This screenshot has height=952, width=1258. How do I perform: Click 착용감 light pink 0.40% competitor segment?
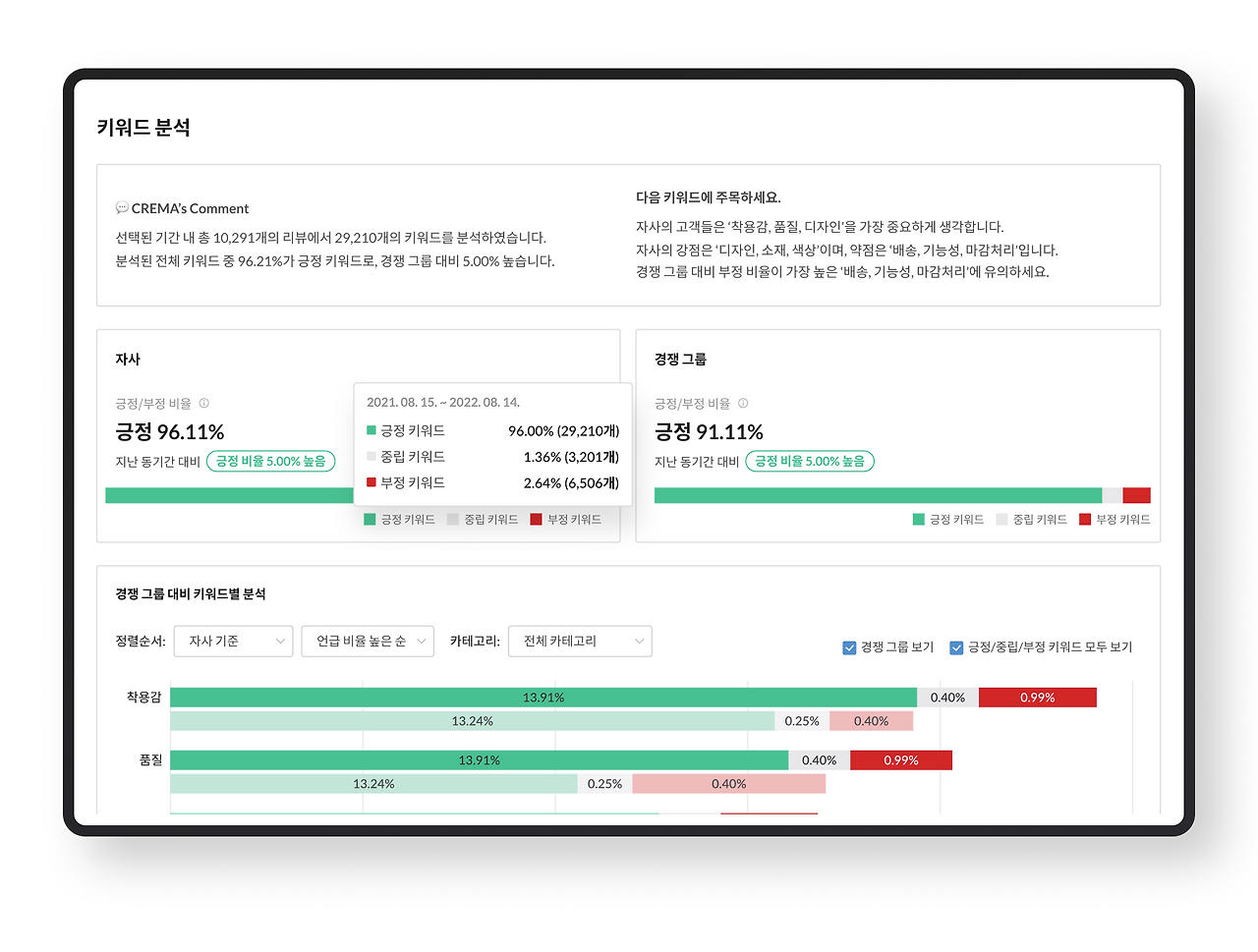(x=871, y=721)
